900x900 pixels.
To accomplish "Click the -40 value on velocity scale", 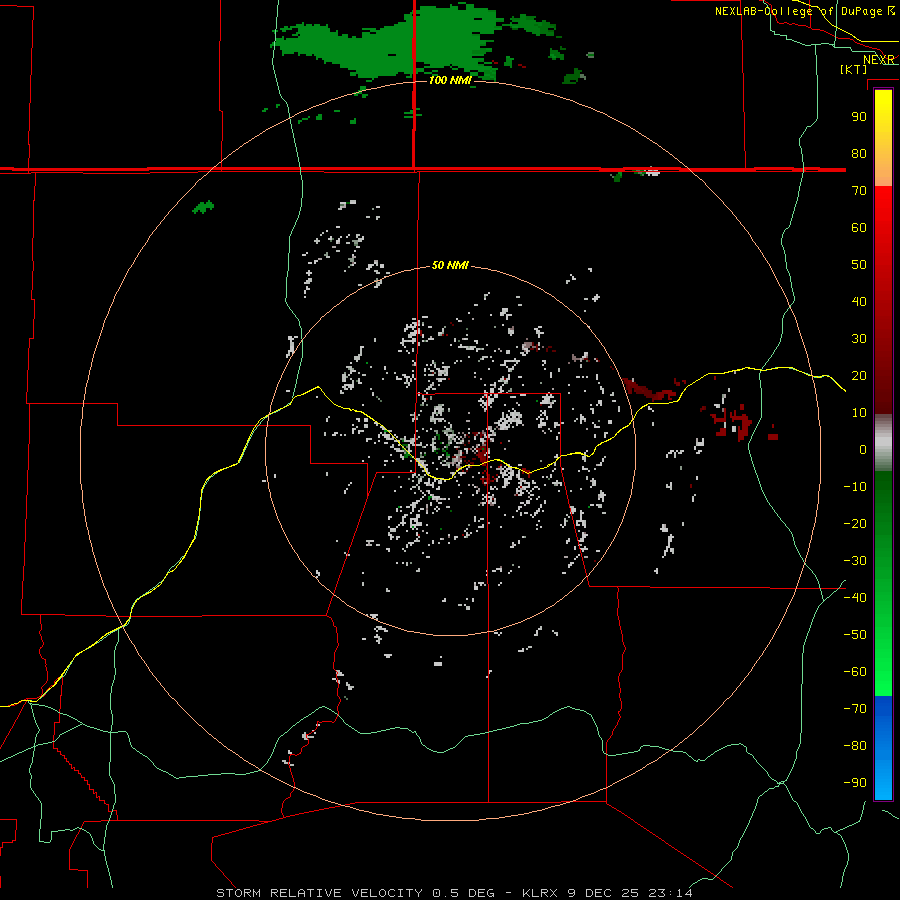I will pos(855,598).
